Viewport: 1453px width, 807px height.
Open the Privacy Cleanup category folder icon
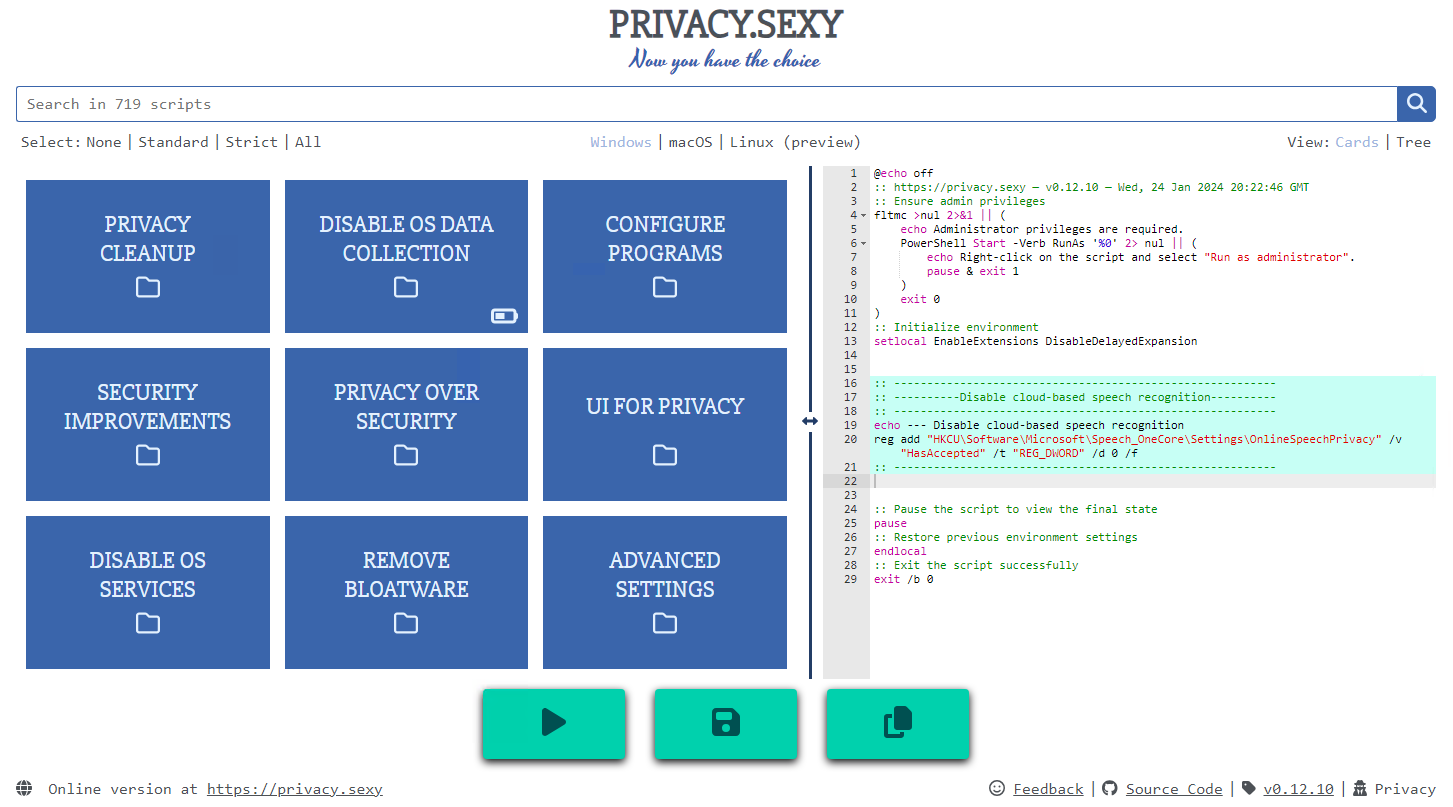[x=147, y=287]
